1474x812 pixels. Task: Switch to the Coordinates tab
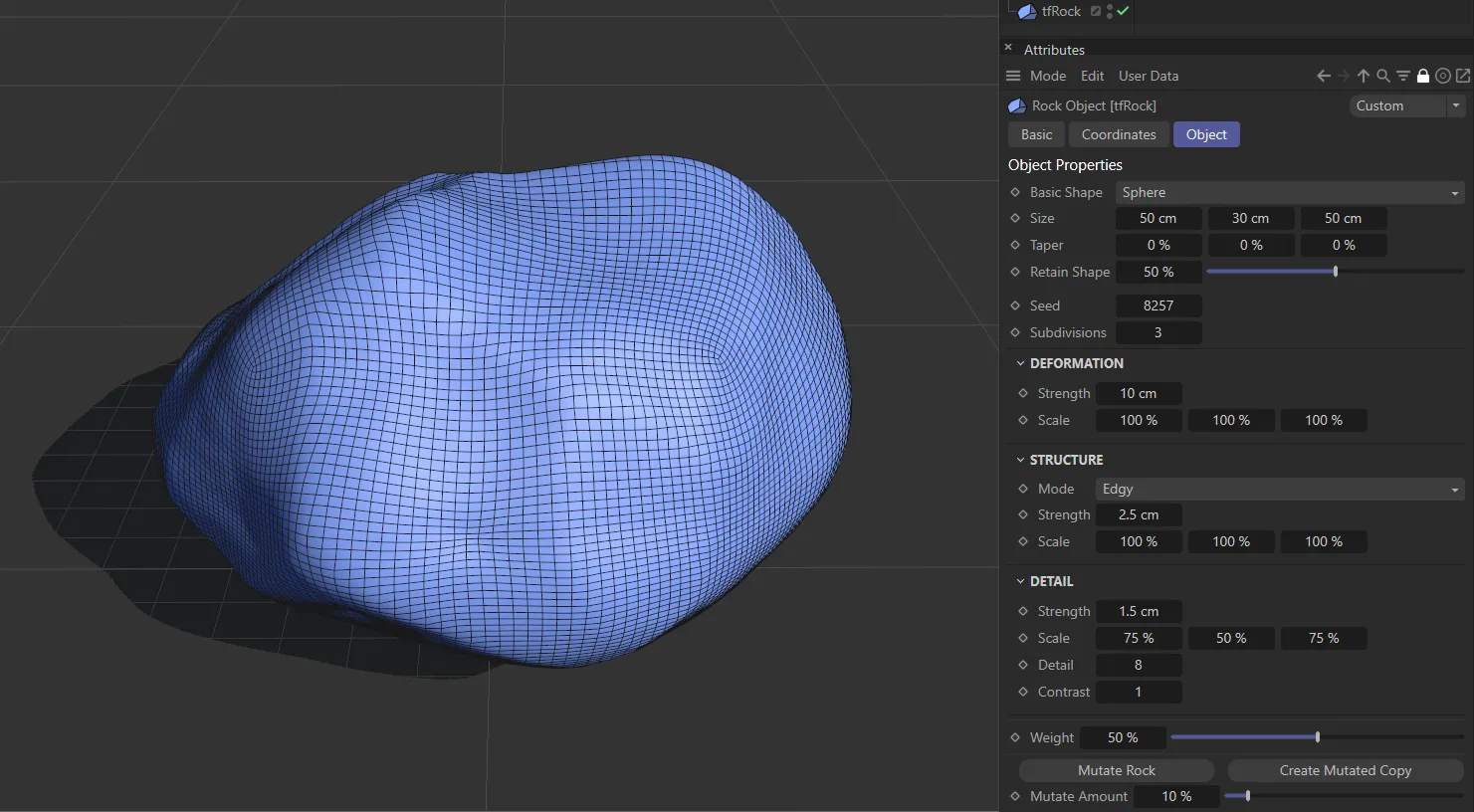[1119, 134]
